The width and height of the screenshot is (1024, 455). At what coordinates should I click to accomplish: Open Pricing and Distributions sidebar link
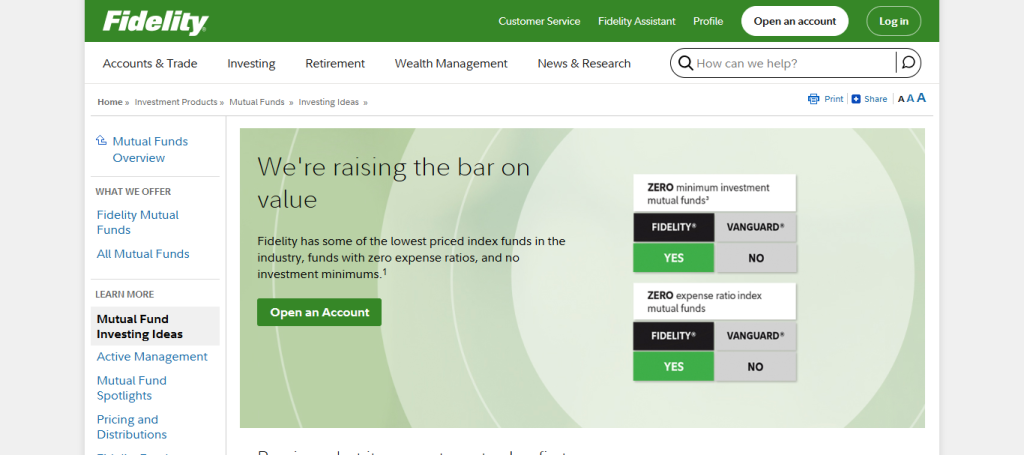[132, 427]
